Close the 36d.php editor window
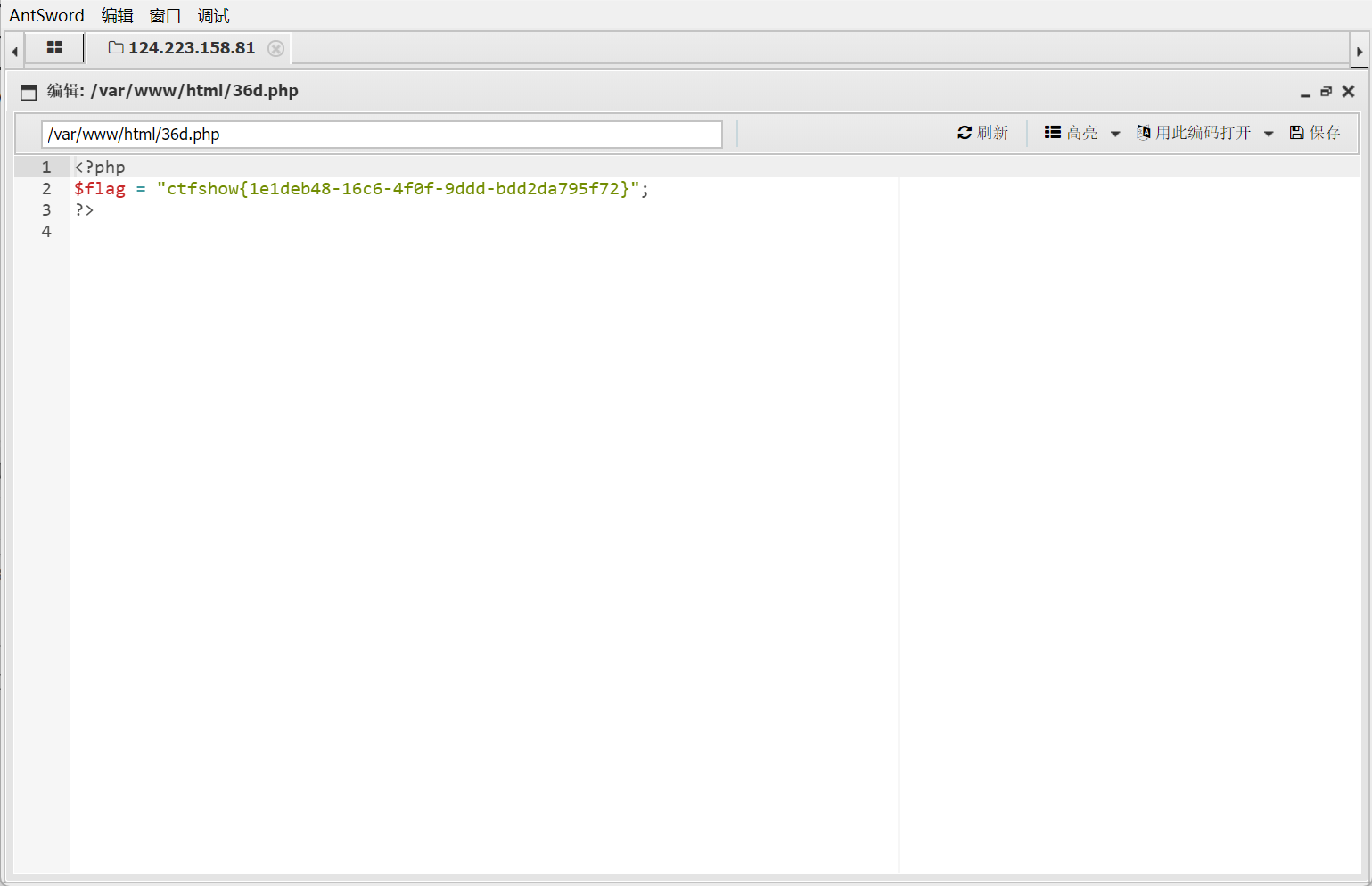The image size is (1372, 886). [x=1348, y=92]
